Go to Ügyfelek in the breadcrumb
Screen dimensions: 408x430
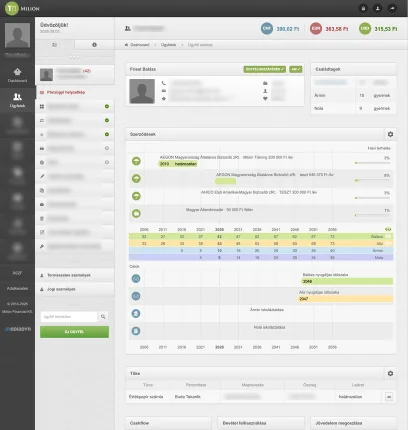pyautogui.click(x=168, y=45)
